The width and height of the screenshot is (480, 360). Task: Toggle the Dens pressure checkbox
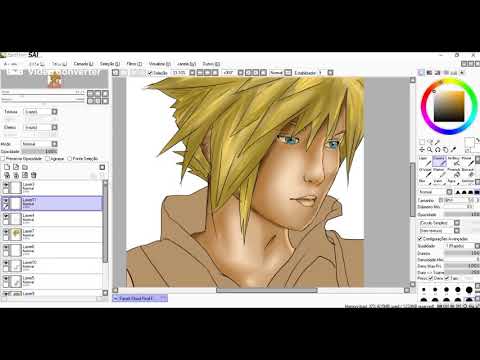pyautogui.click(x=431, y=278)
